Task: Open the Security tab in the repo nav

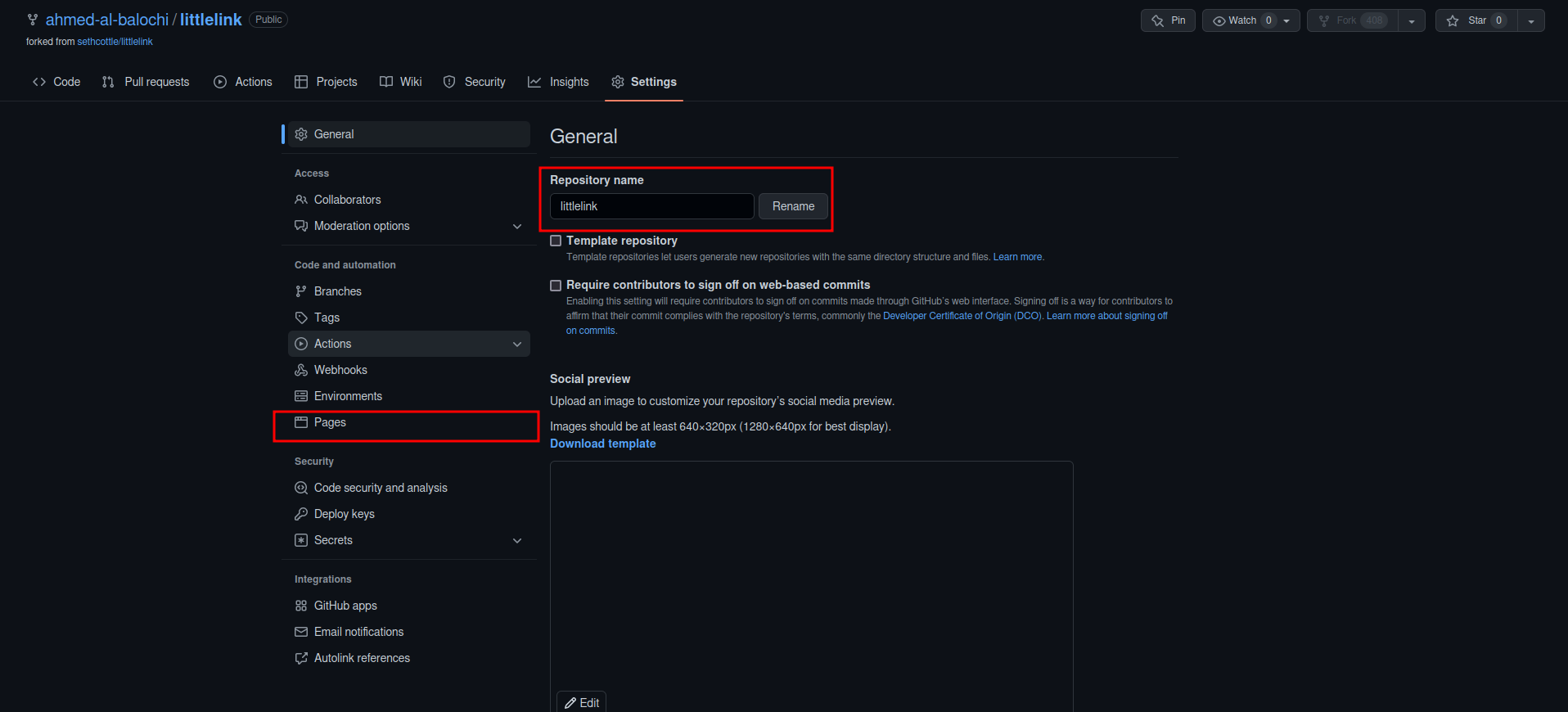Action: tap(475, 82)
